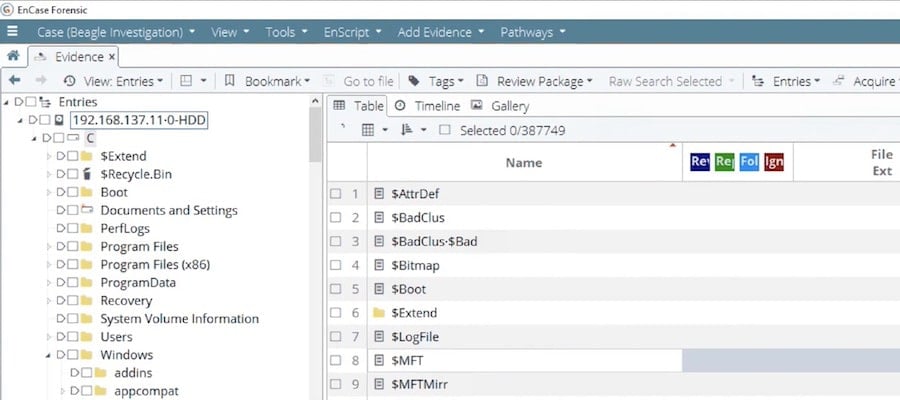Click the split pane layout icon
Screen dimensions: 900x400
pos(186,81)
